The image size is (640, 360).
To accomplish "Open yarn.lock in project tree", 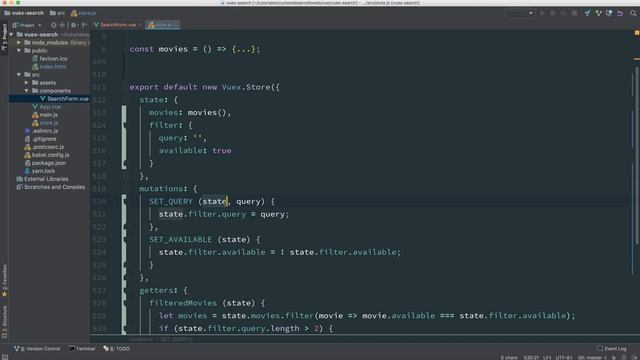I will coord(40,171).
